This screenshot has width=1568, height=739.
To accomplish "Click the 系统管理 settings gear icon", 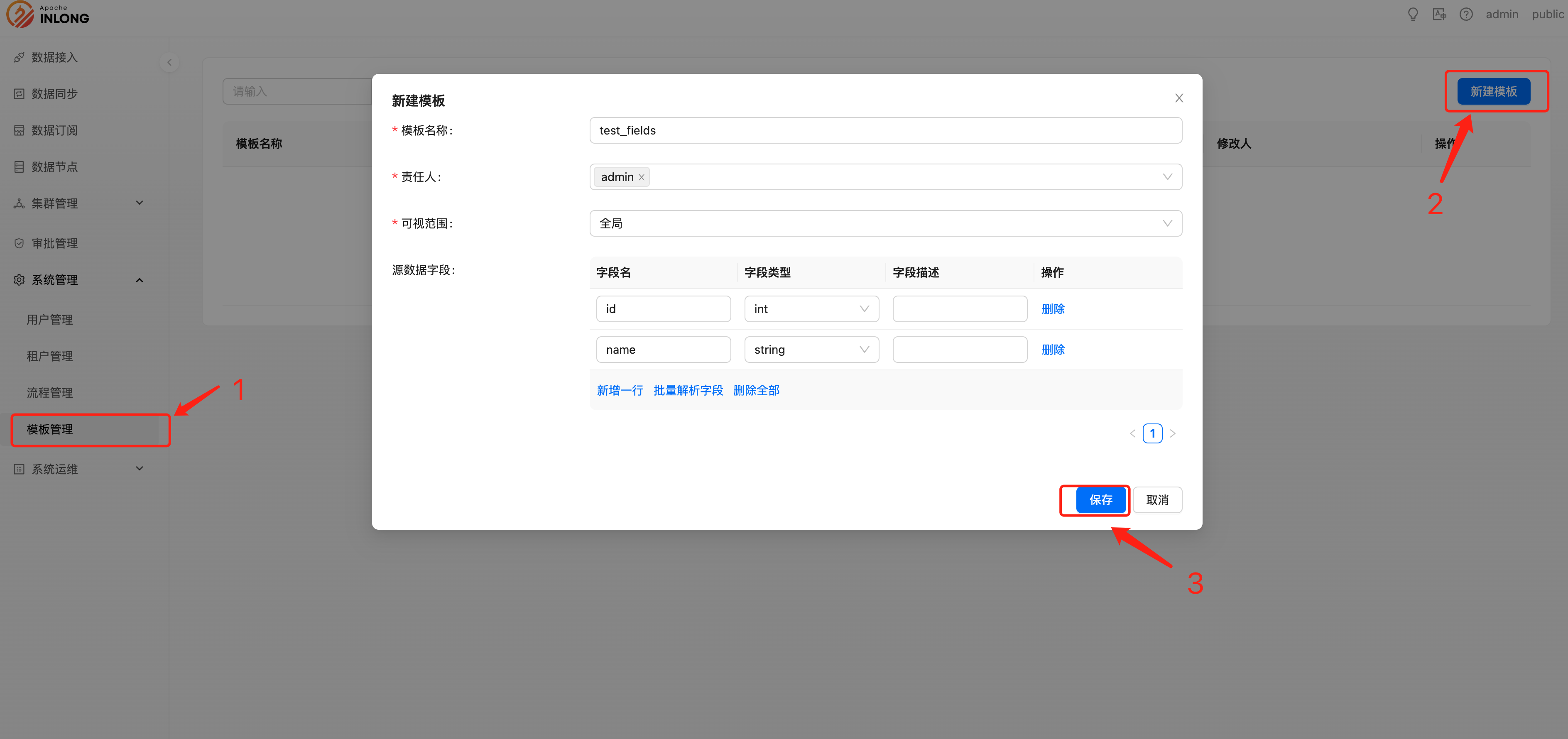I will point(19,279).
